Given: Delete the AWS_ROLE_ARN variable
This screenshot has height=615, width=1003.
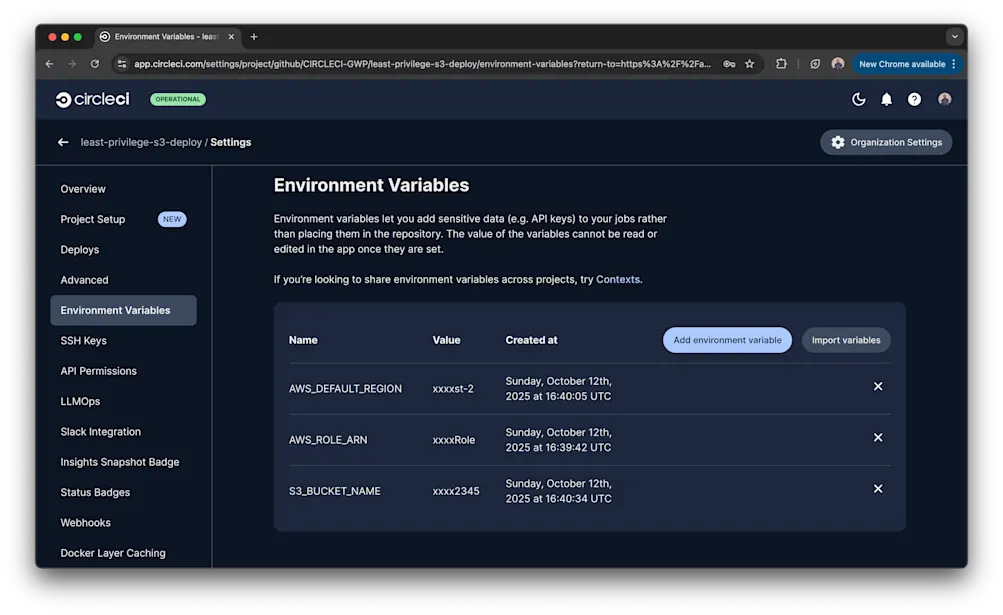Looking at the screenshot, I should (877, 437).
